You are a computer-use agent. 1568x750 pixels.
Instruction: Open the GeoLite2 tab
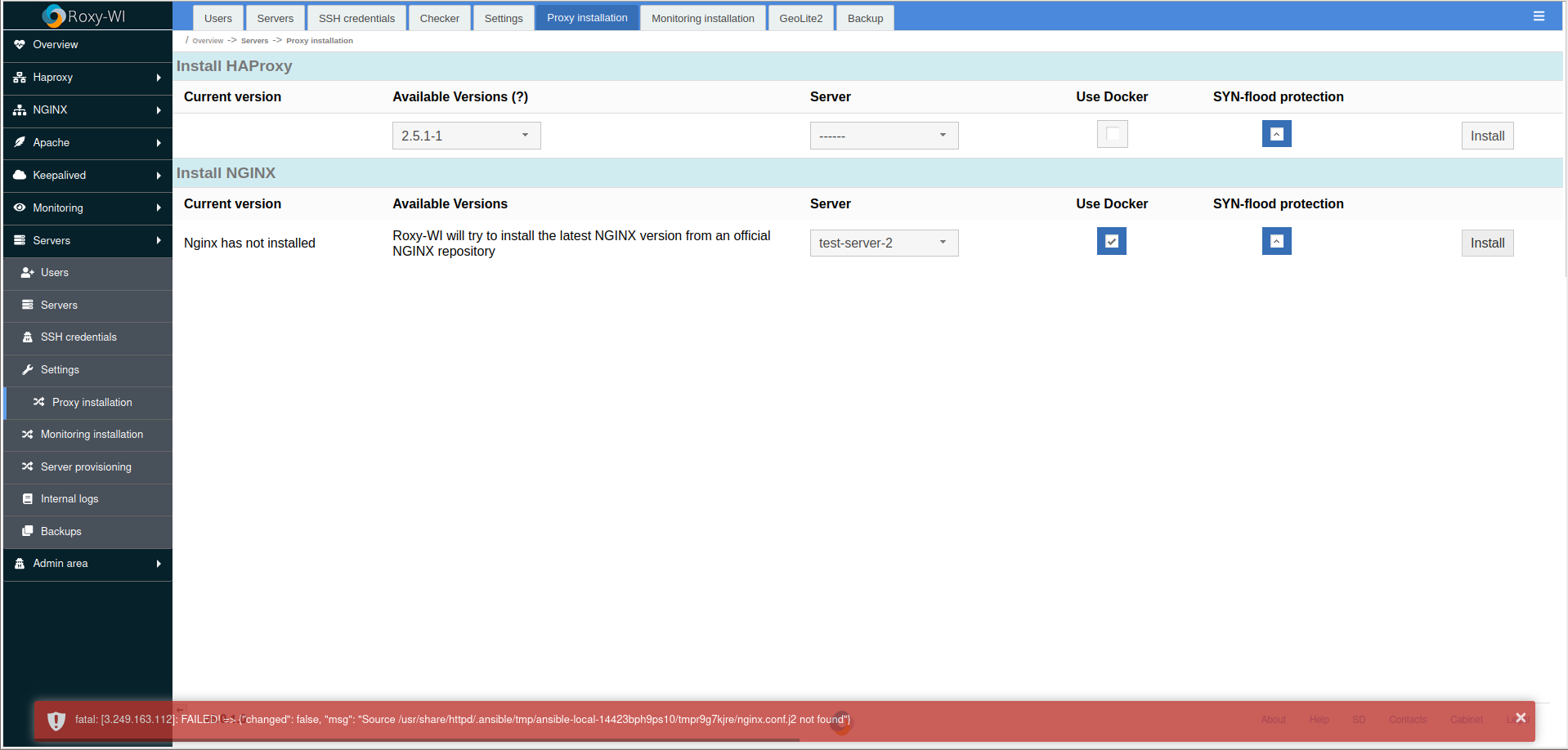click(x=801, y=18)
